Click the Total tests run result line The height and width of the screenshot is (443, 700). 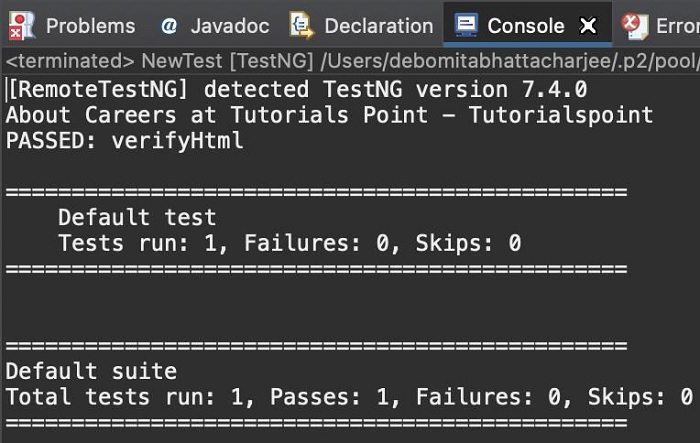[x=349, y=397]
